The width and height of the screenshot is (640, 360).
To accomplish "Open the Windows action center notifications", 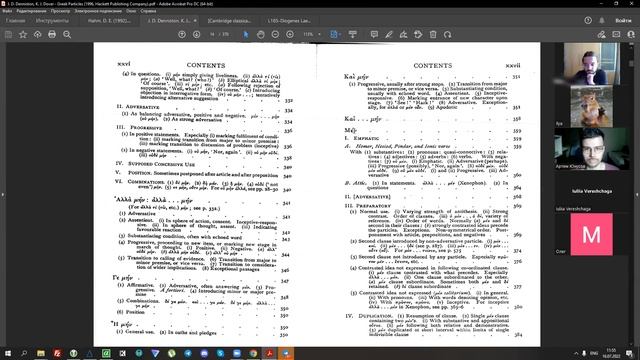I will coord(630,353).
